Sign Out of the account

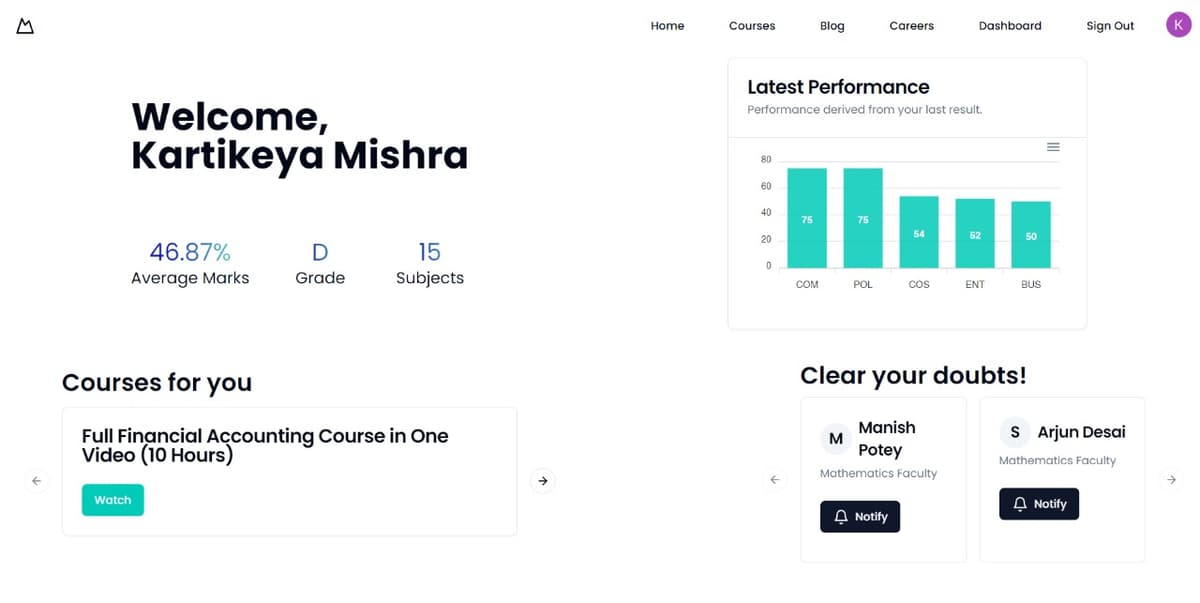1110,26
